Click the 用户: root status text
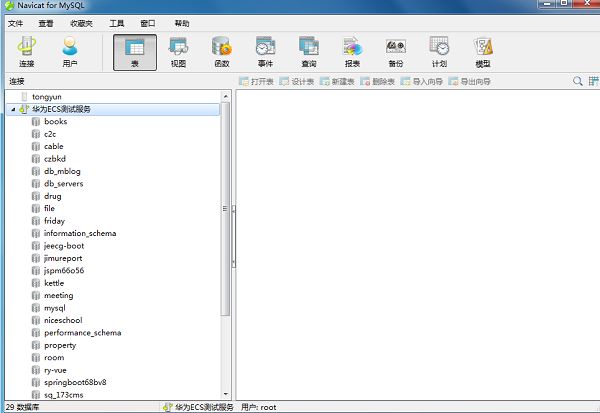The image size is (600, 413). pyautogui.click(x=258, y=407)
